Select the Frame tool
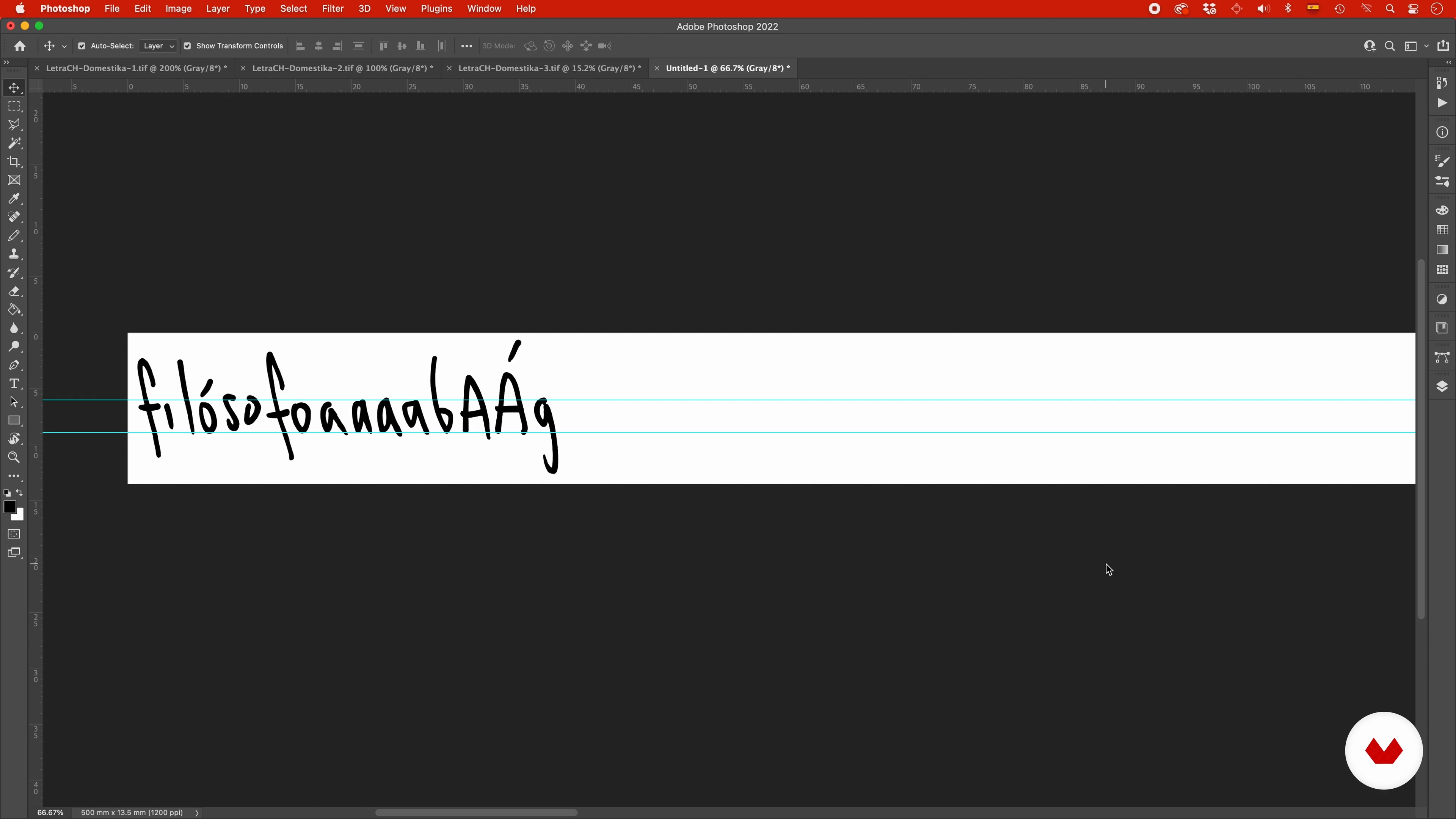 click(14, 180)
